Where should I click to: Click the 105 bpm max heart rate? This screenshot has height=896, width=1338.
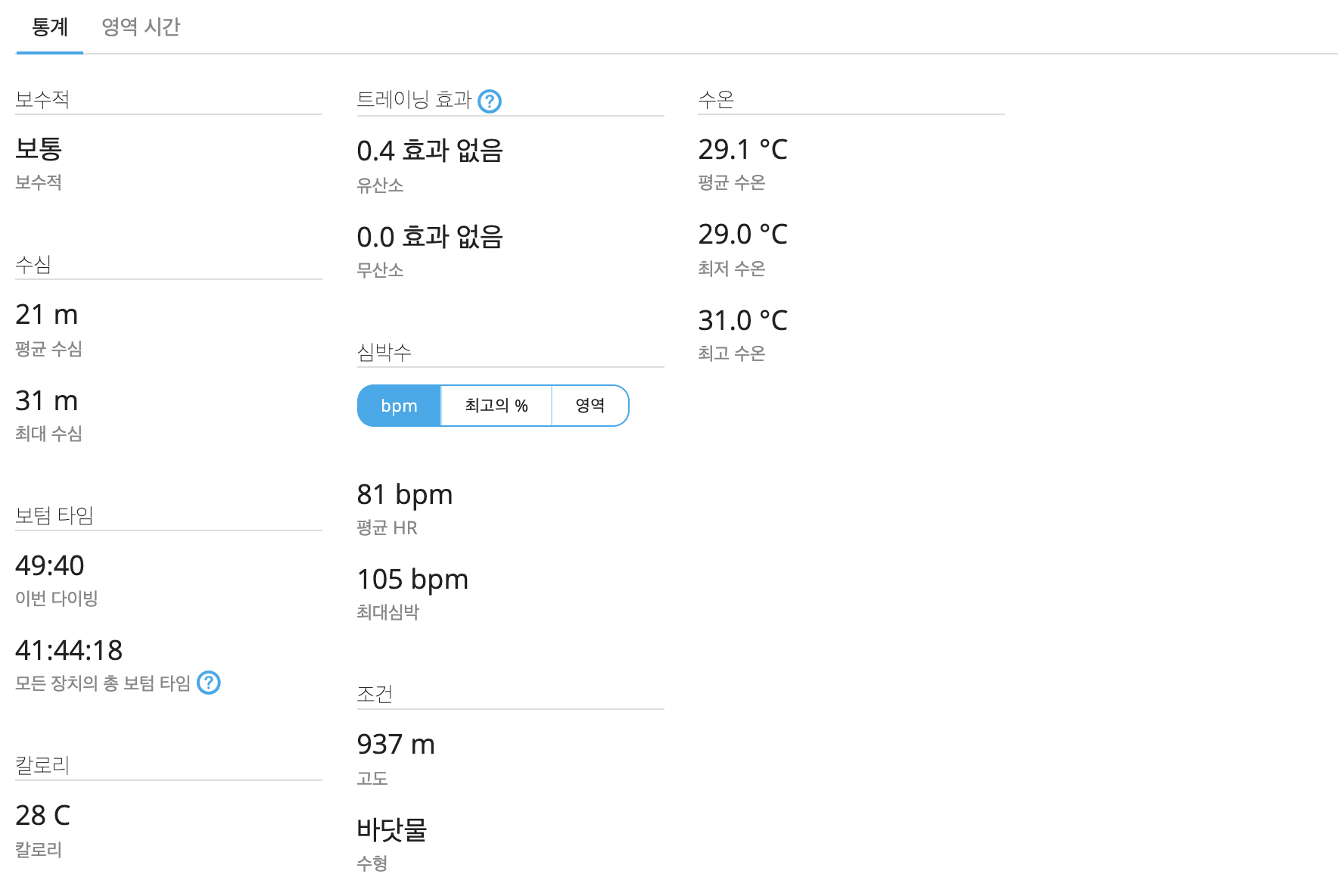(412, 579)
